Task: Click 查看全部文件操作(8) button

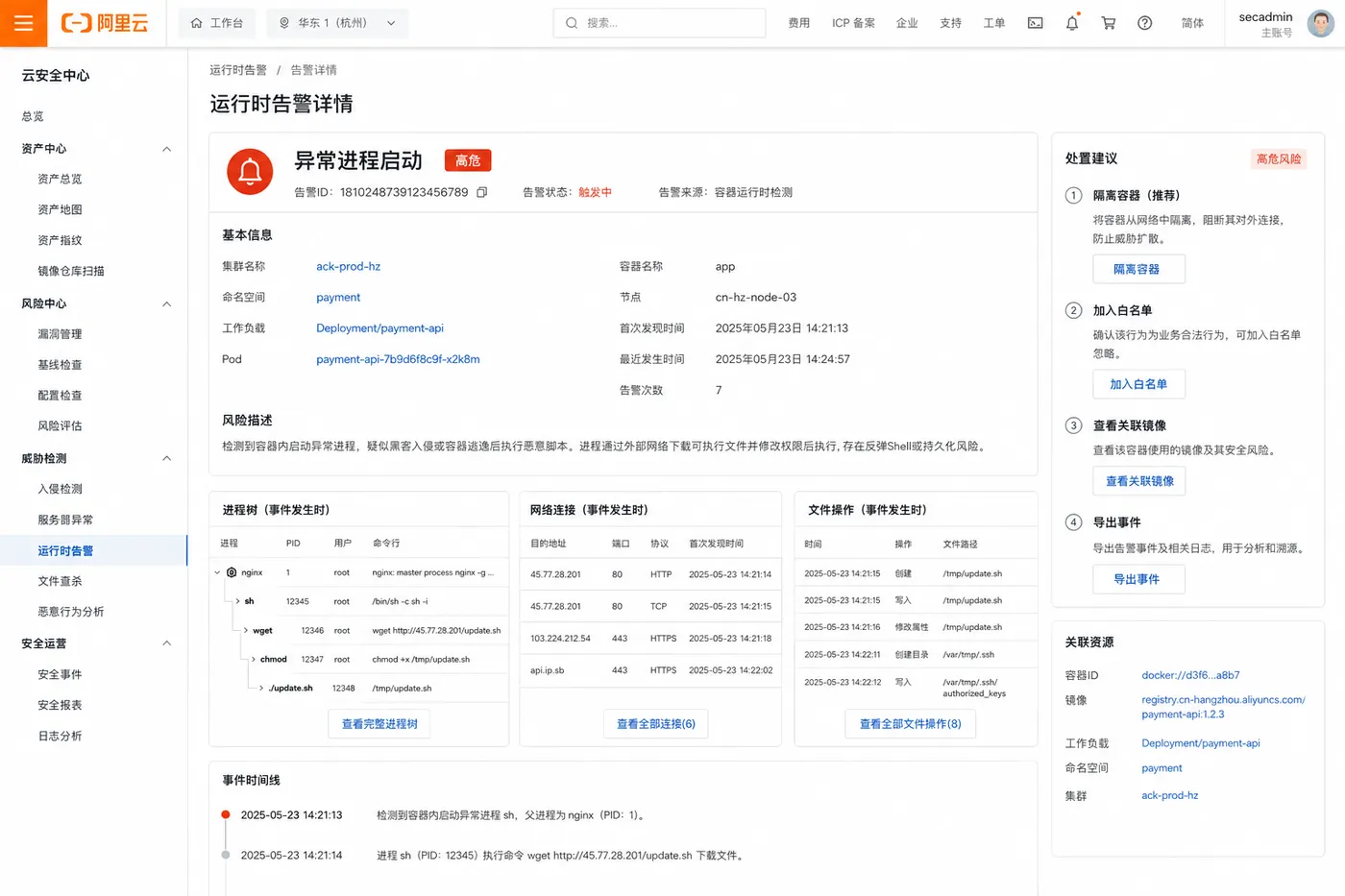Action: point(910,724)
